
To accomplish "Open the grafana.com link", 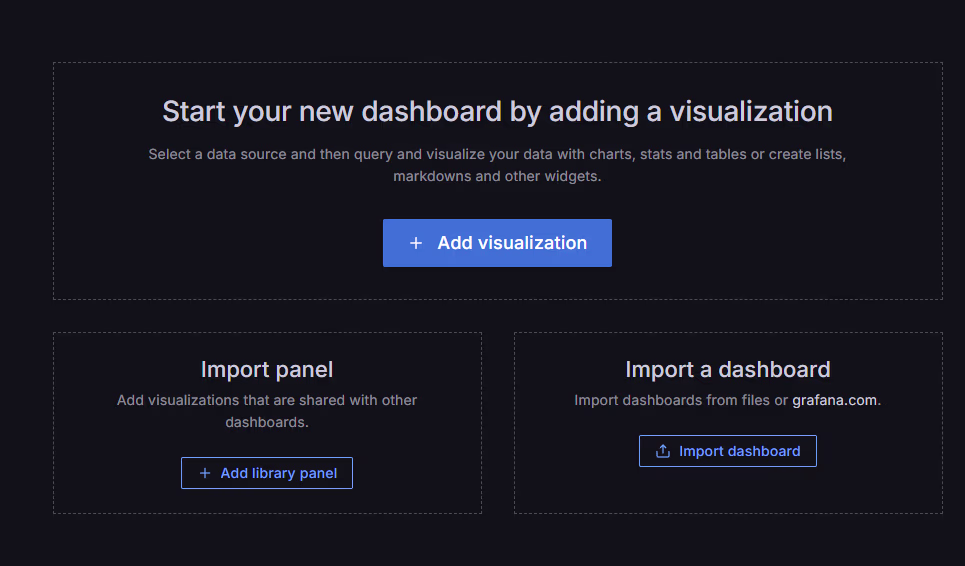I will 834,400.
